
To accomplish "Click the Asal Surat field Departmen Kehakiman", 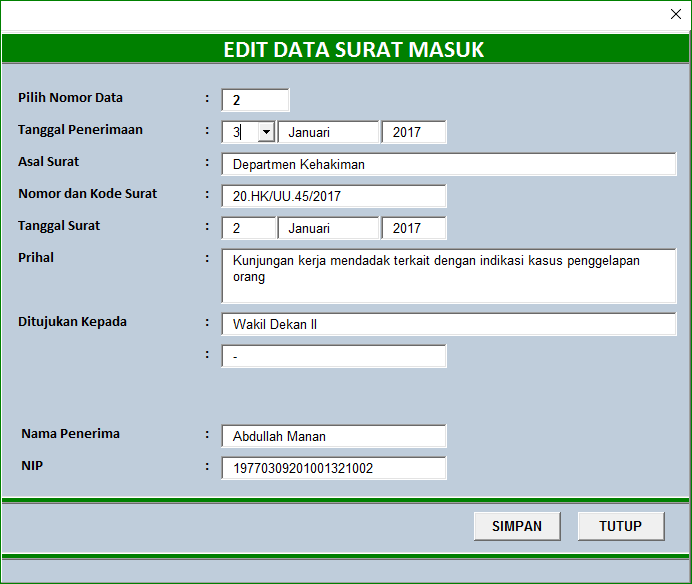I will coord(448,164).
